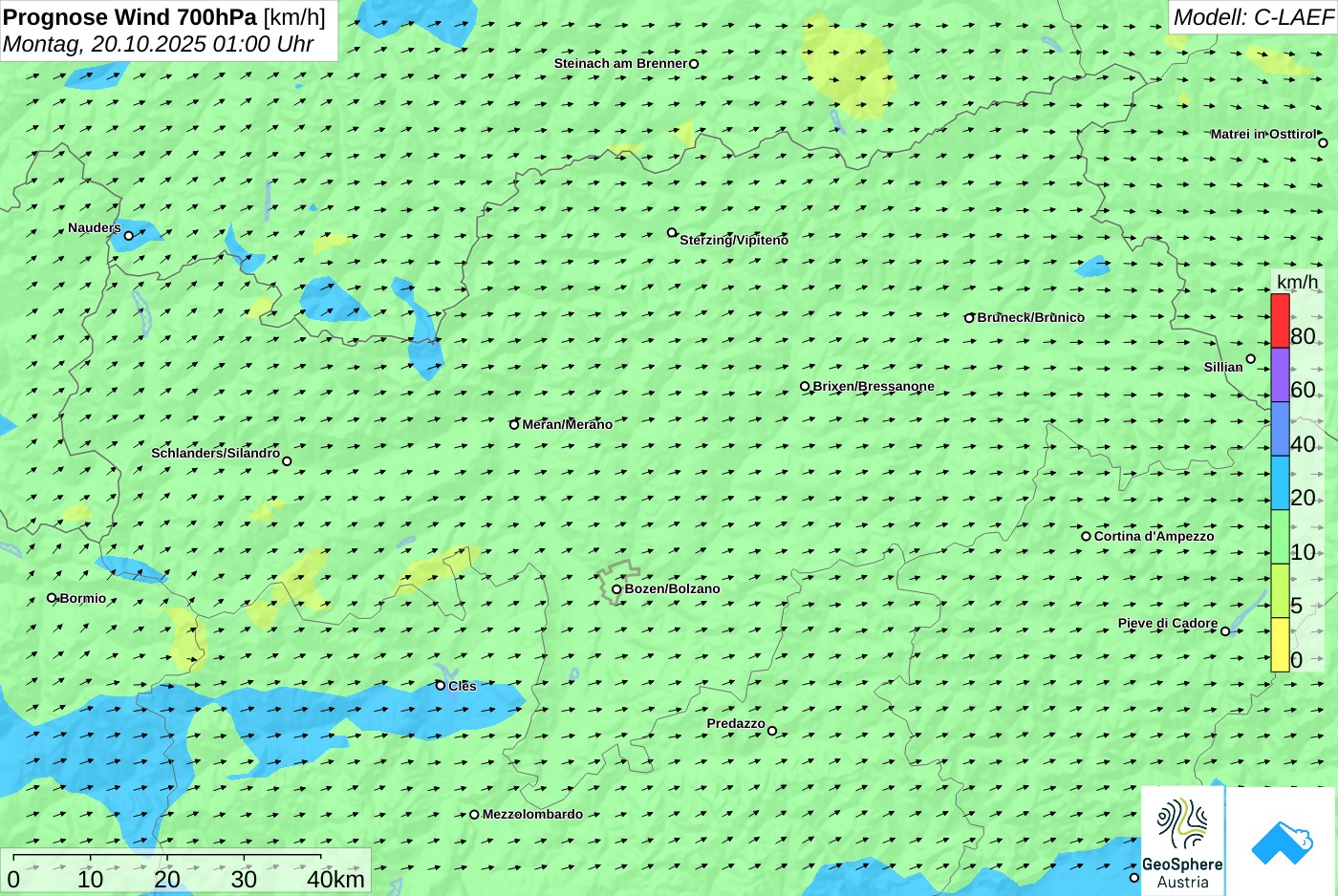1338x896 pixels.
Task: Click the Bormio city marker circle
Action: [52, 598]
